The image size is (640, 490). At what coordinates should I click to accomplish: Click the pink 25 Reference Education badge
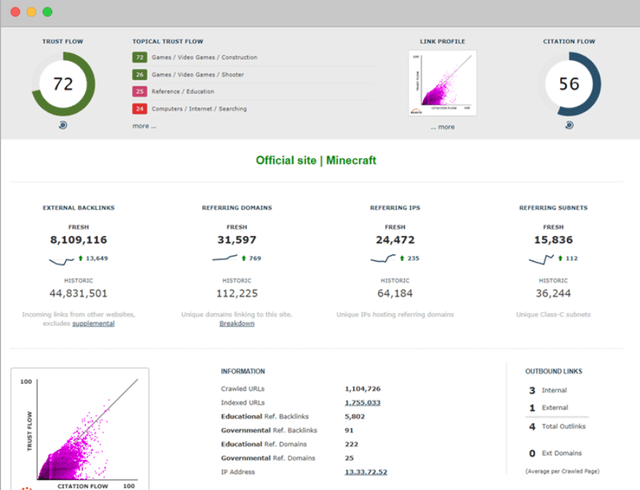140,91
